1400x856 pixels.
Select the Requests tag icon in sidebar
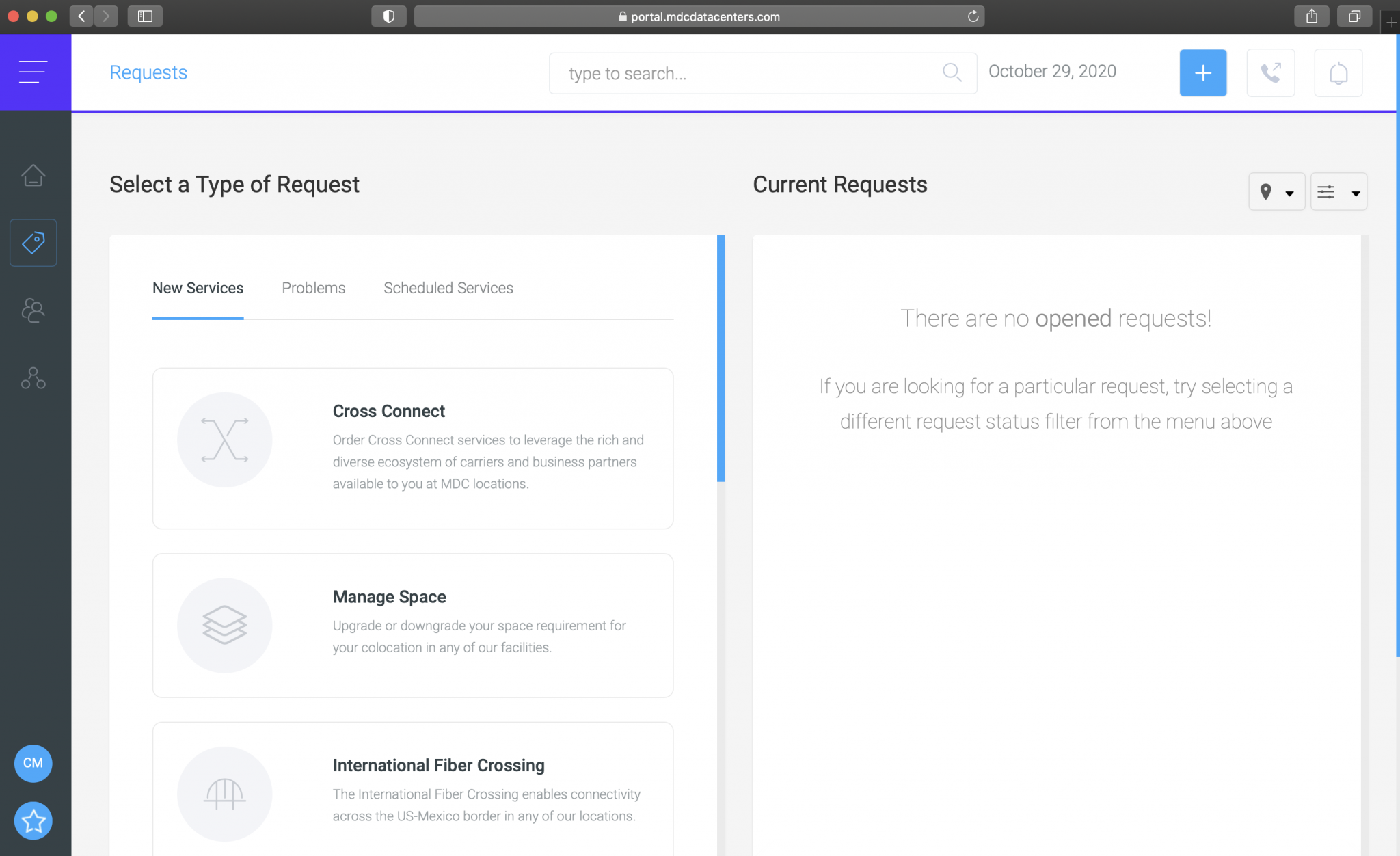pos(33,243)
